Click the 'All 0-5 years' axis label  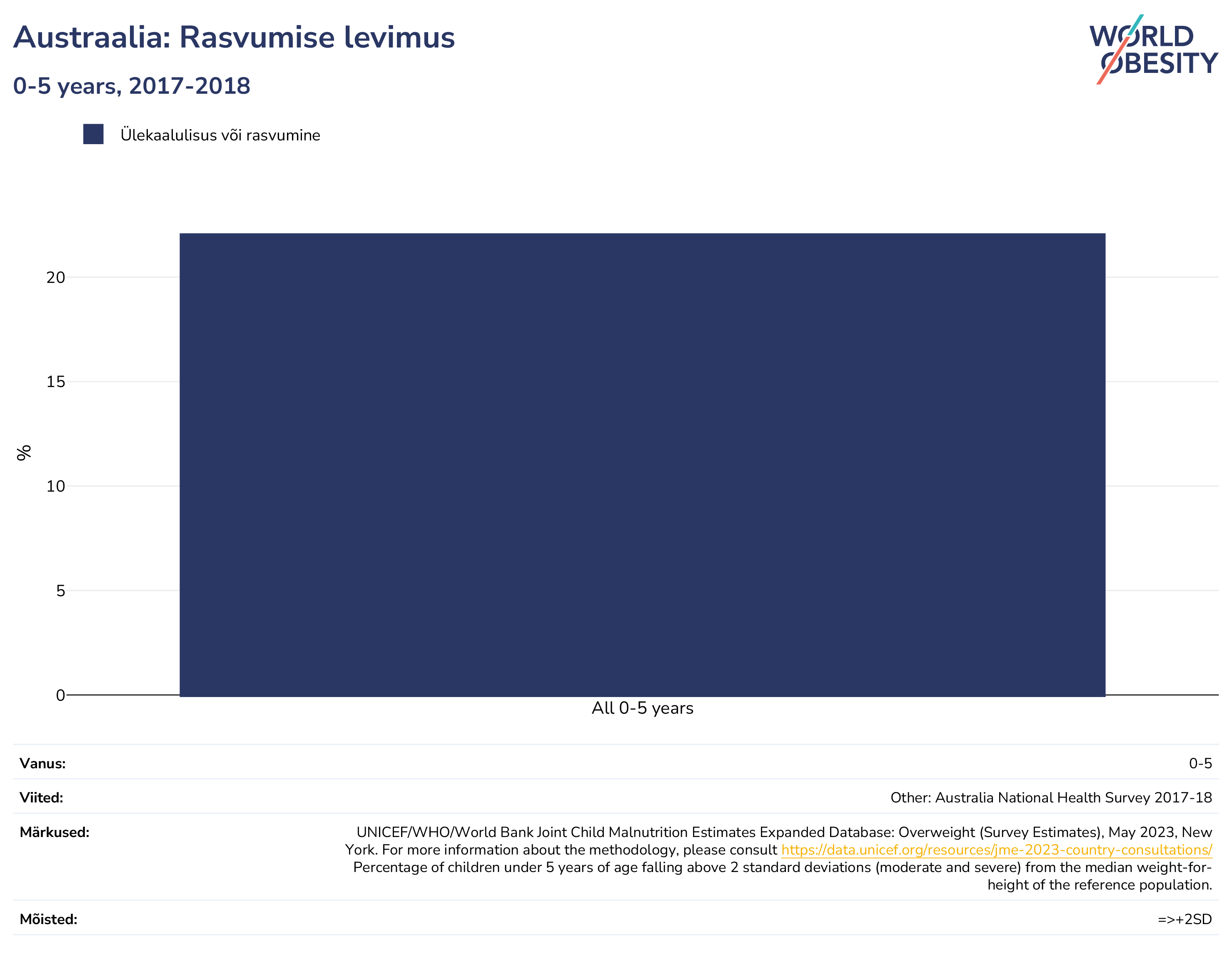[x=643, y=708]
